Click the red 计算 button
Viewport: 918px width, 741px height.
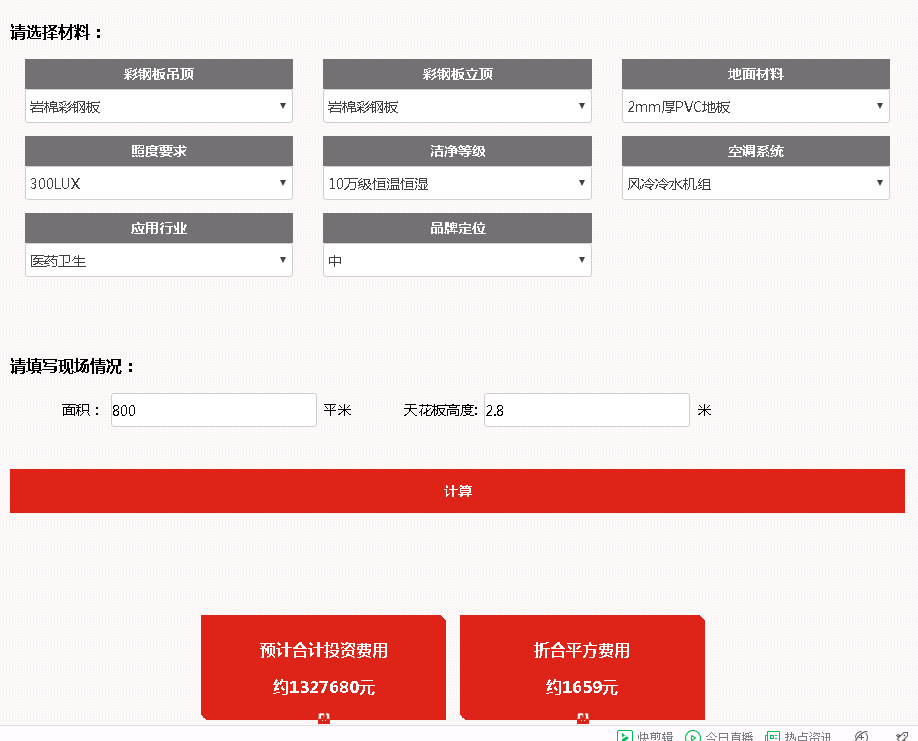point(459,491)
